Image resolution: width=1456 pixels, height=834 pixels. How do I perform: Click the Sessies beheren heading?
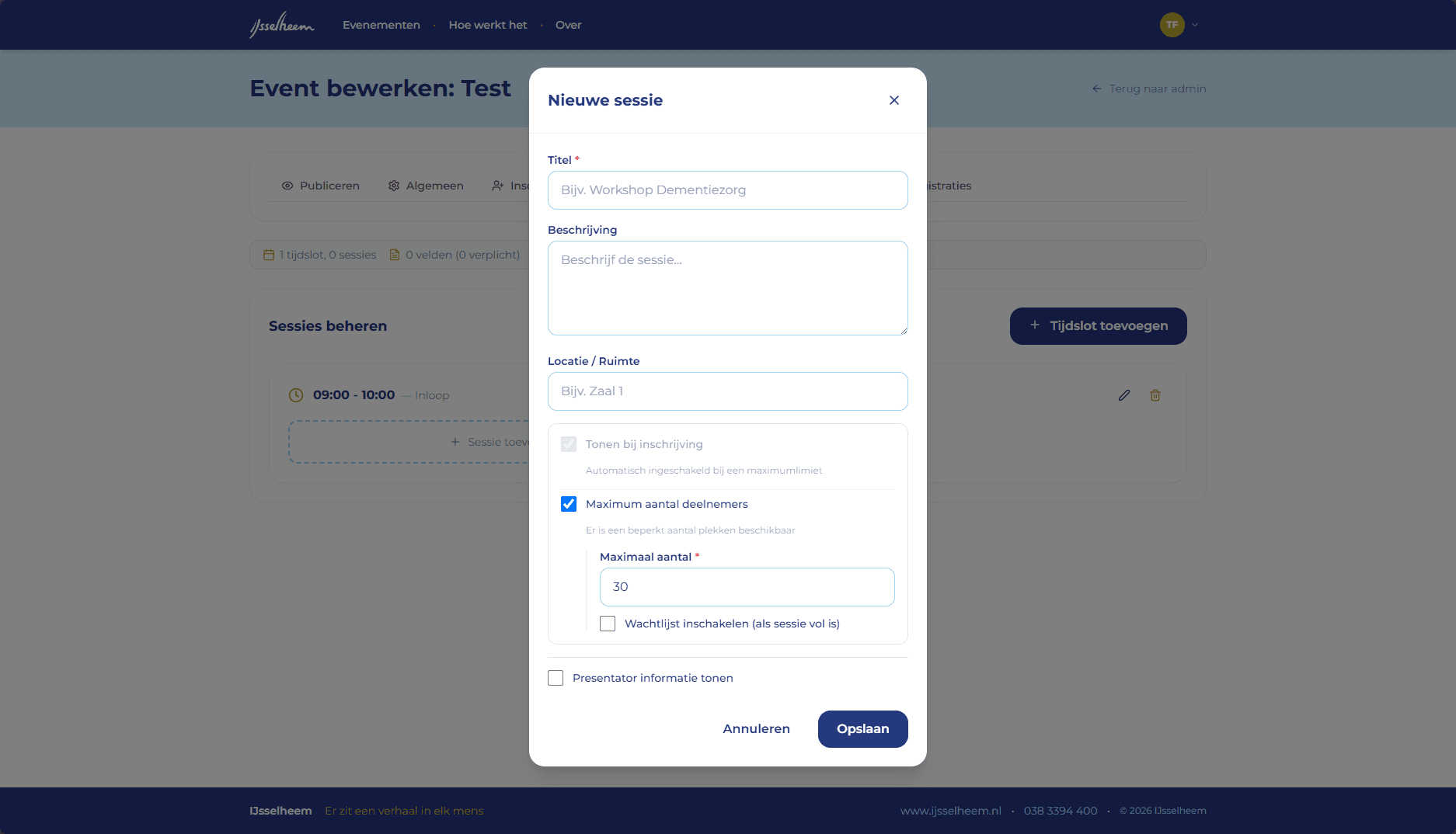[x=328, y=326]
